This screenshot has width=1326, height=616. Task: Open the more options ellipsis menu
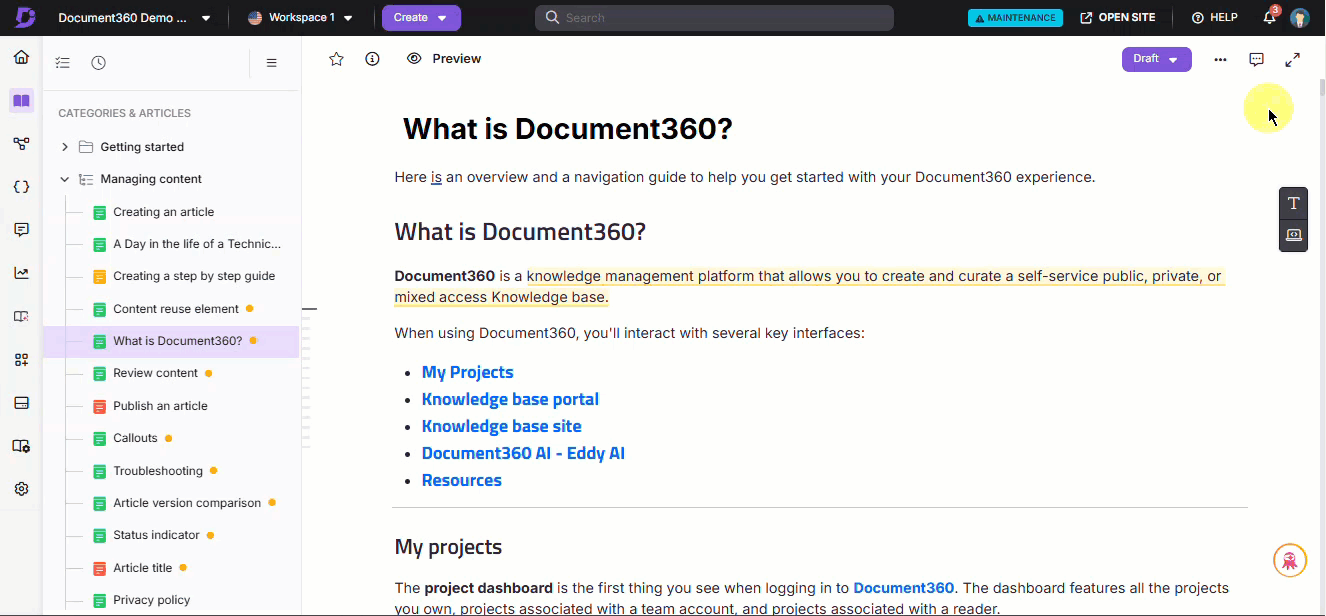tap(1220, 60)
